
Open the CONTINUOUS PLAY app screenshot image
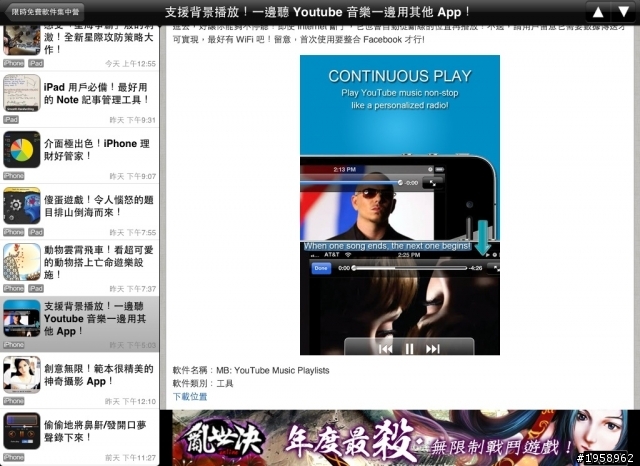pyautogui.click(x=400, y=205)
